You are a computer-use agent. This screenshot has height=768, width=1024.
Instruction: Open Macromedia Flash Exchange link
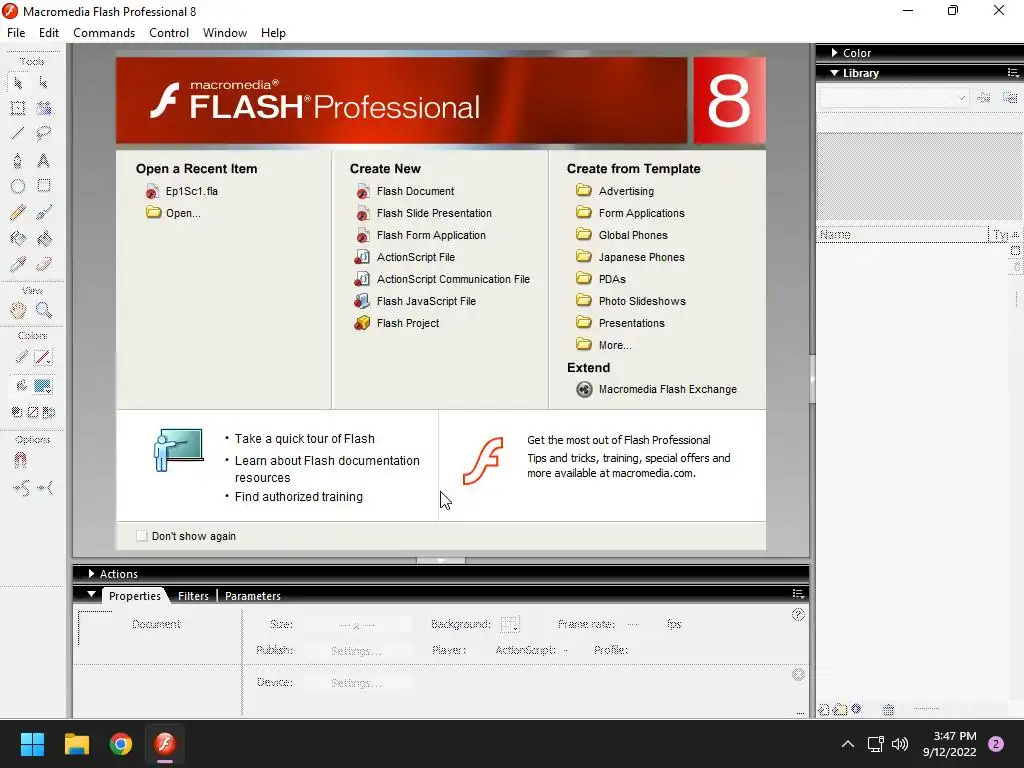coord(657,389)
